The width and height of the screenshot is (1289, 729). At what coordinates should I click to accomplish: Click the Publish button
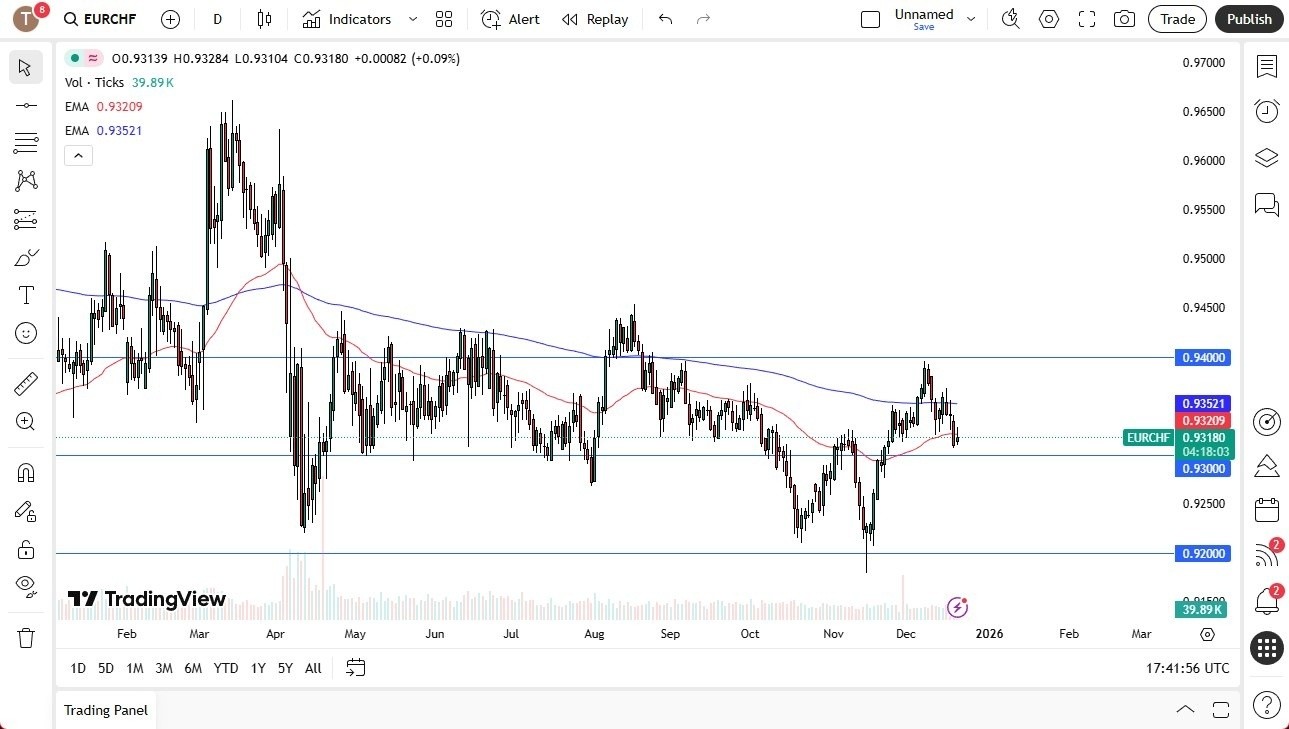1249,19
